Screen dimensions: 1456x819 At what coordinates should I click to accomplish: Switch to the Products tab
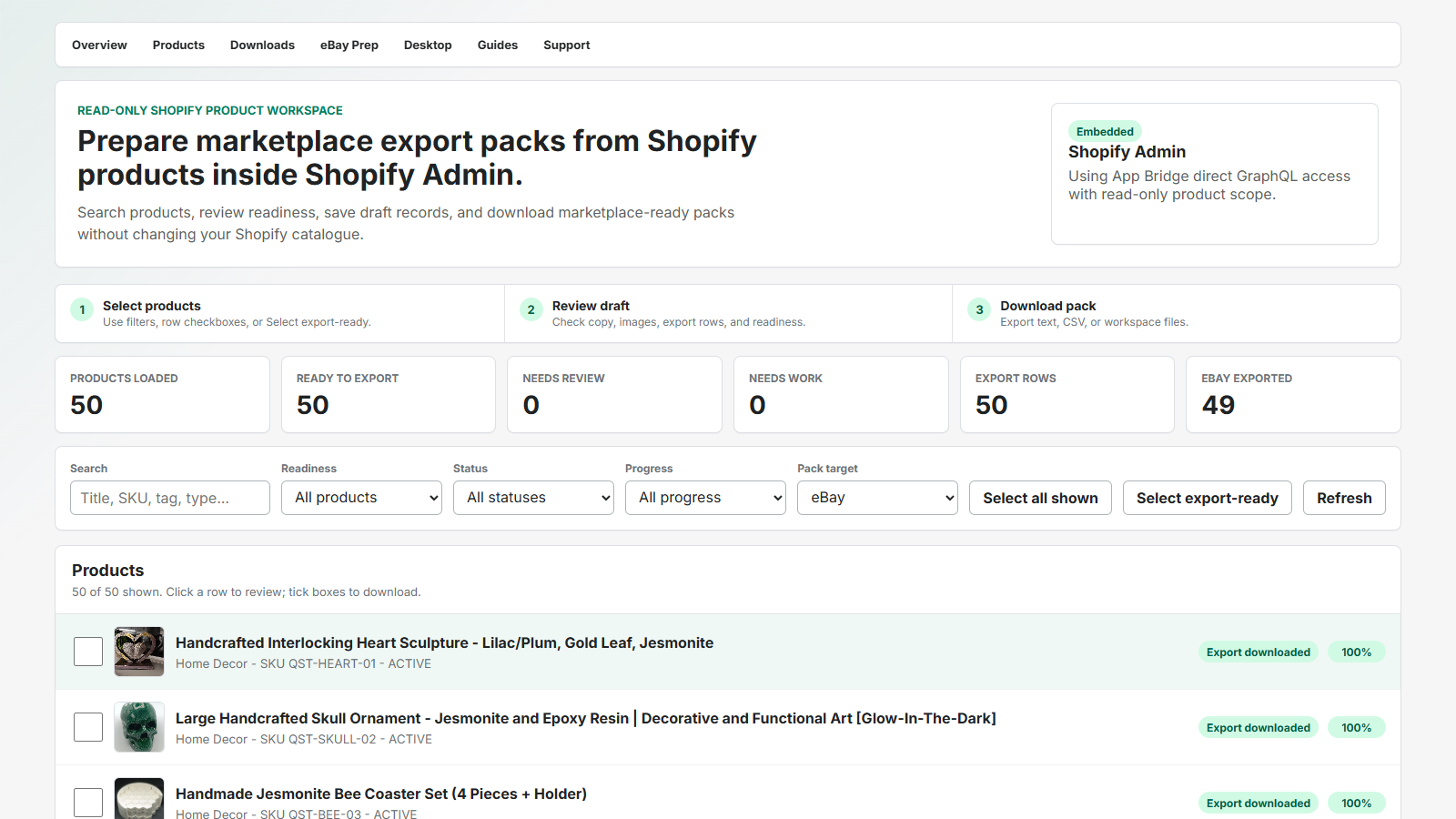pyautogui.click(x=178, y=45)
